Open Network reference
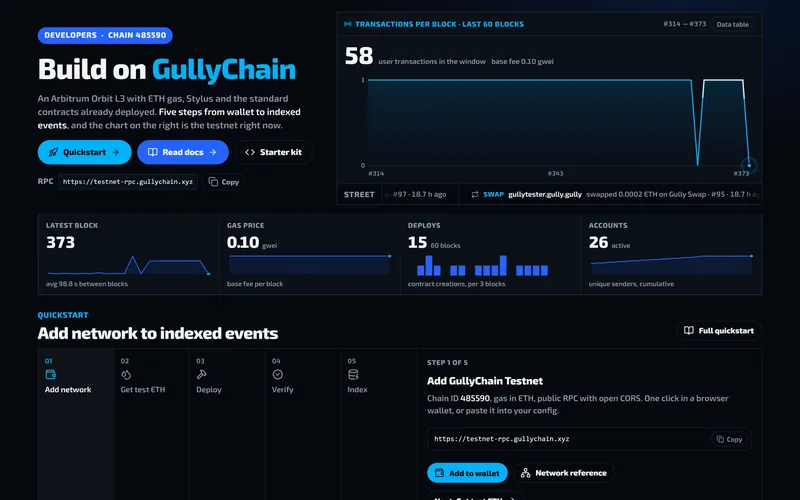 (x=564, y=473)
